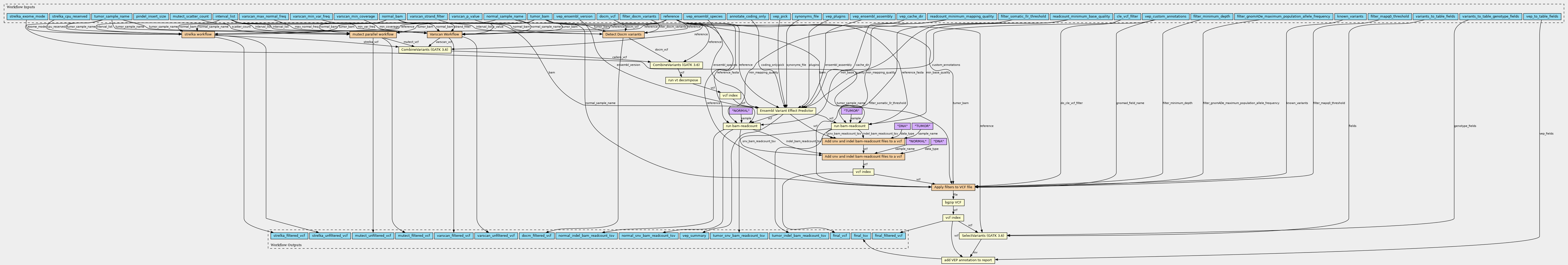This screenshot has height=265, width=1568.
Task: Click the strelka_cpu_reserved input node
Action: pyautogui.click(x=70, y=17)
